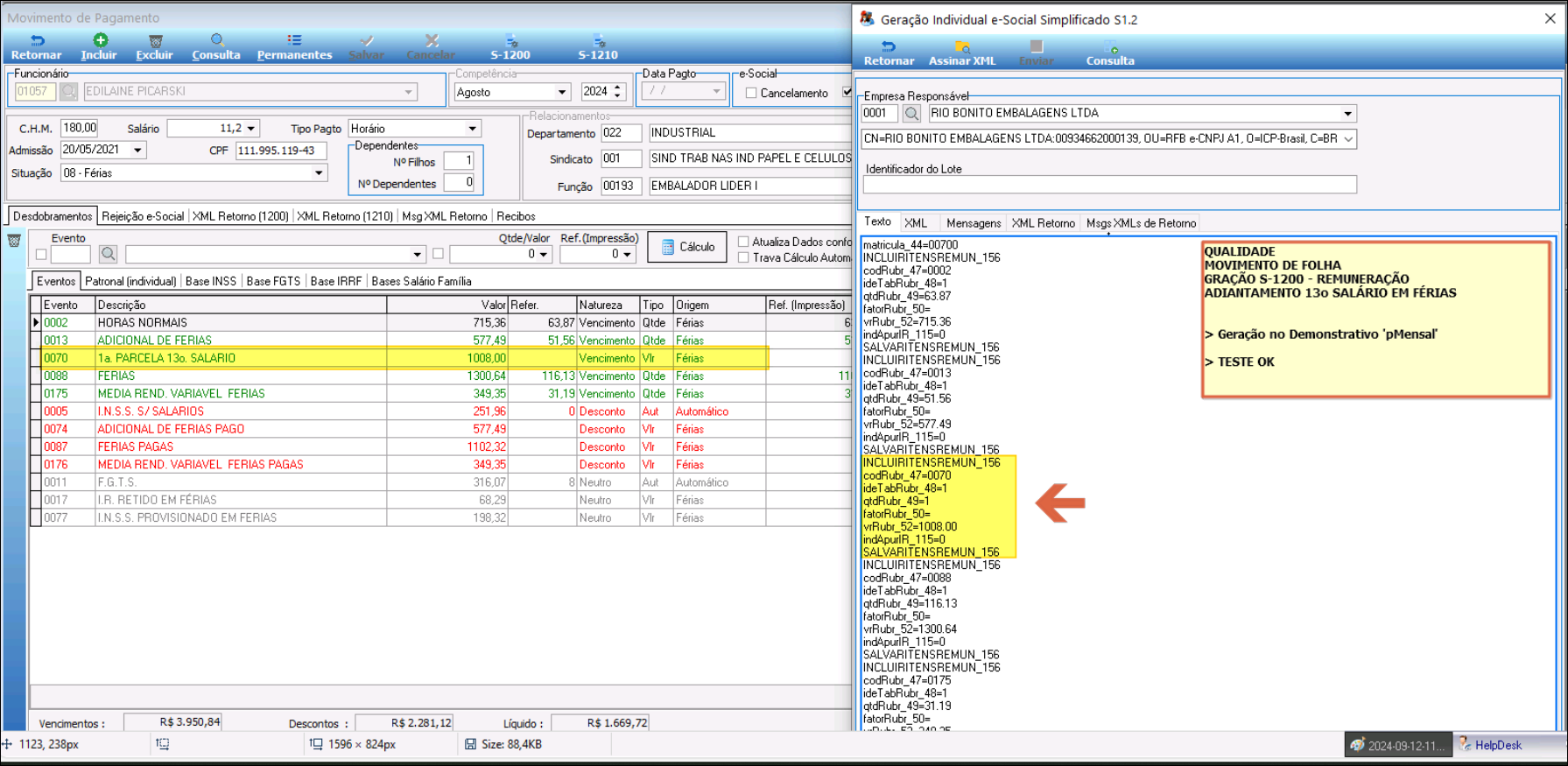The image size is (1568, 766).
Task: Click the Cálculo button
Action: coord(687,247)
